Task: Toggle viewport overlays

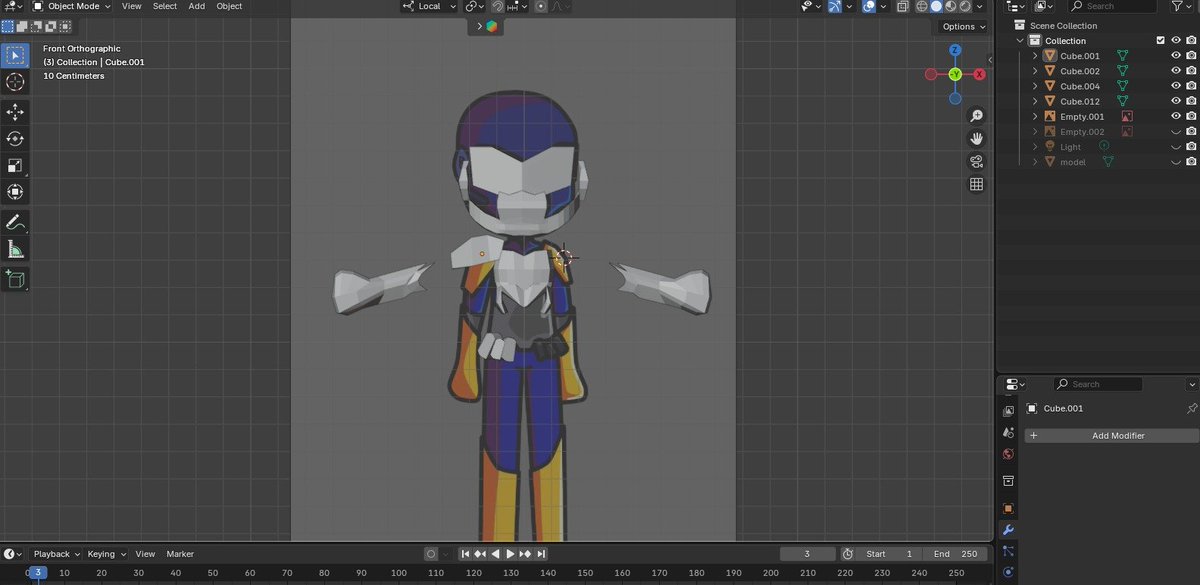Action: [869, 6]
